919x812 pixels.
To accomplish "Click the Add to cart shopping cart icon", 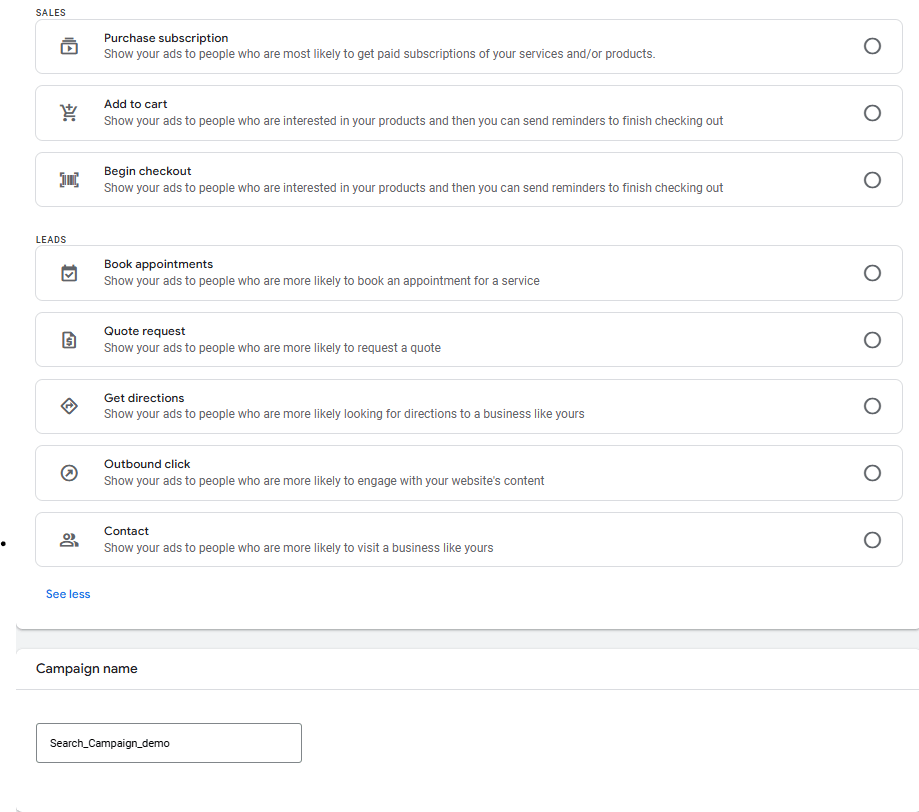I will tap(69, 112).
